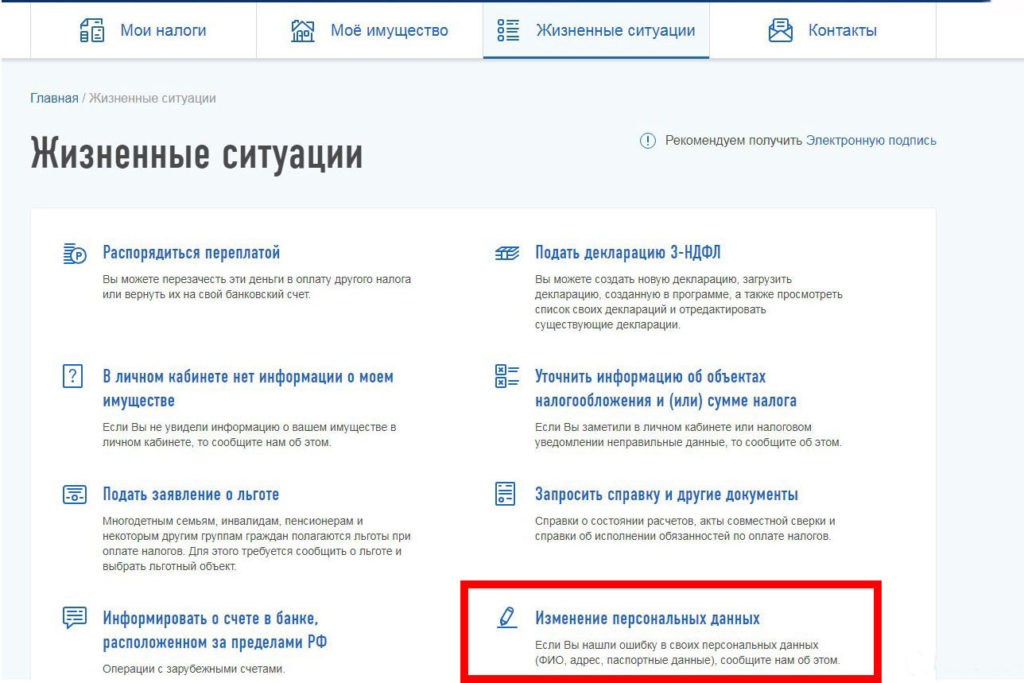Click the ruble coins icon for Распорядиться переплатой
The image size is (1024, 683).
pos(75,254)
